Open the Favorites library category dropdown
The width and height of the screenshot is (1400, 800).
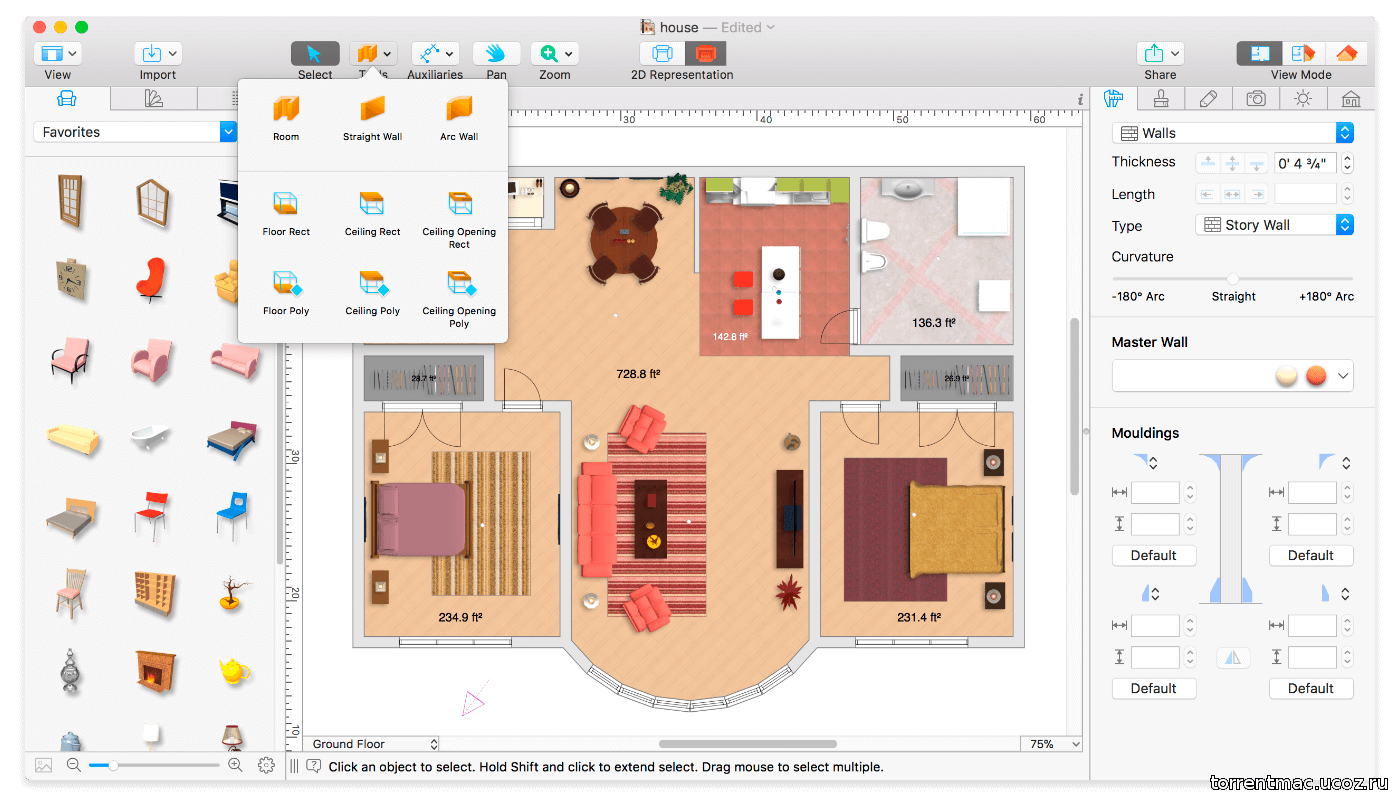tap(135, 132)
